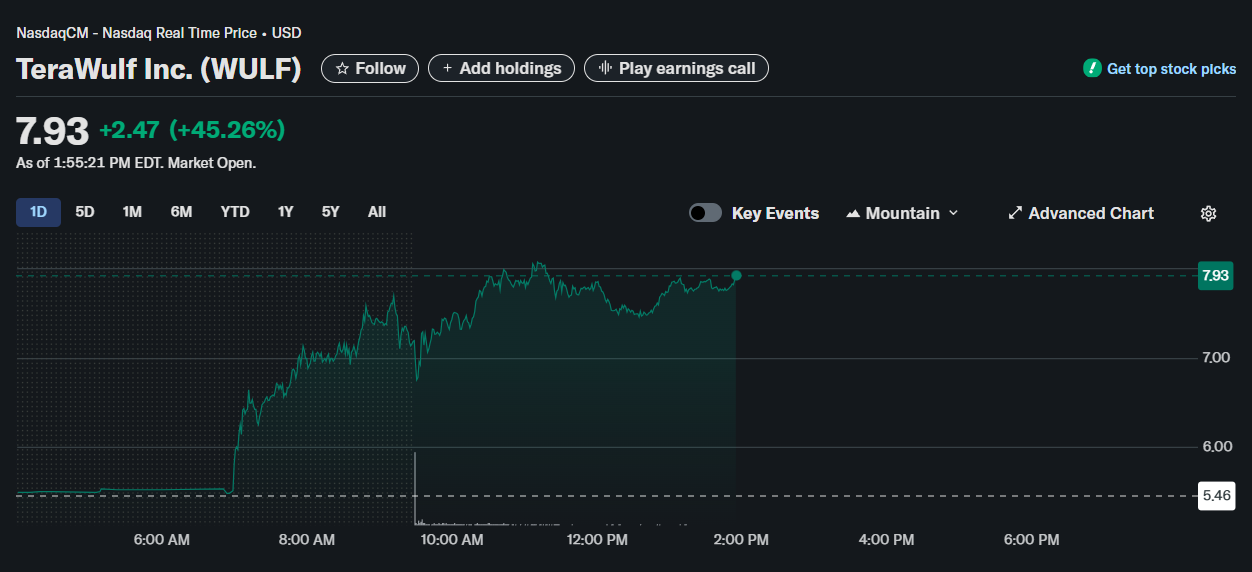Click the 5.46 previous close label

(1215, 495)
